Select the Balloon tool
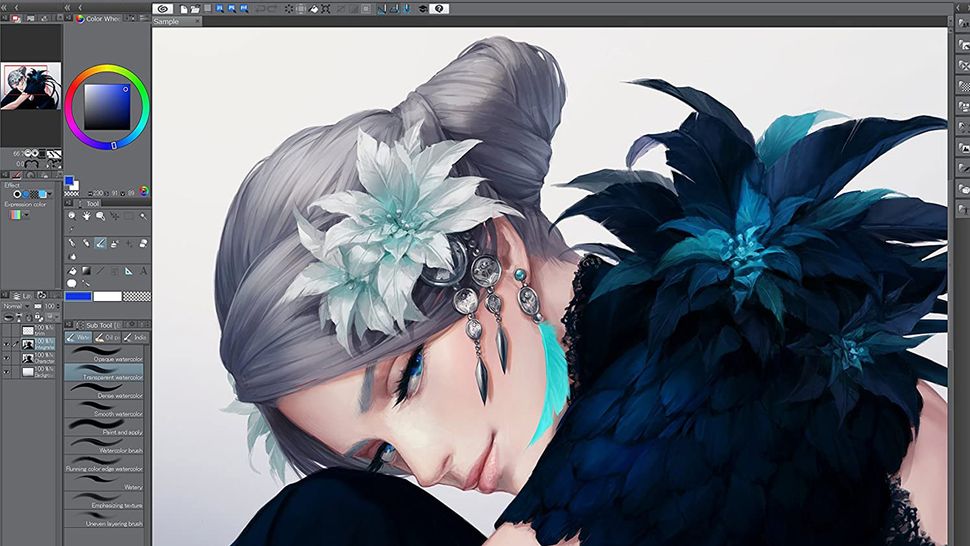The width and height of the screenshot is (970, 546). (72, 284)
